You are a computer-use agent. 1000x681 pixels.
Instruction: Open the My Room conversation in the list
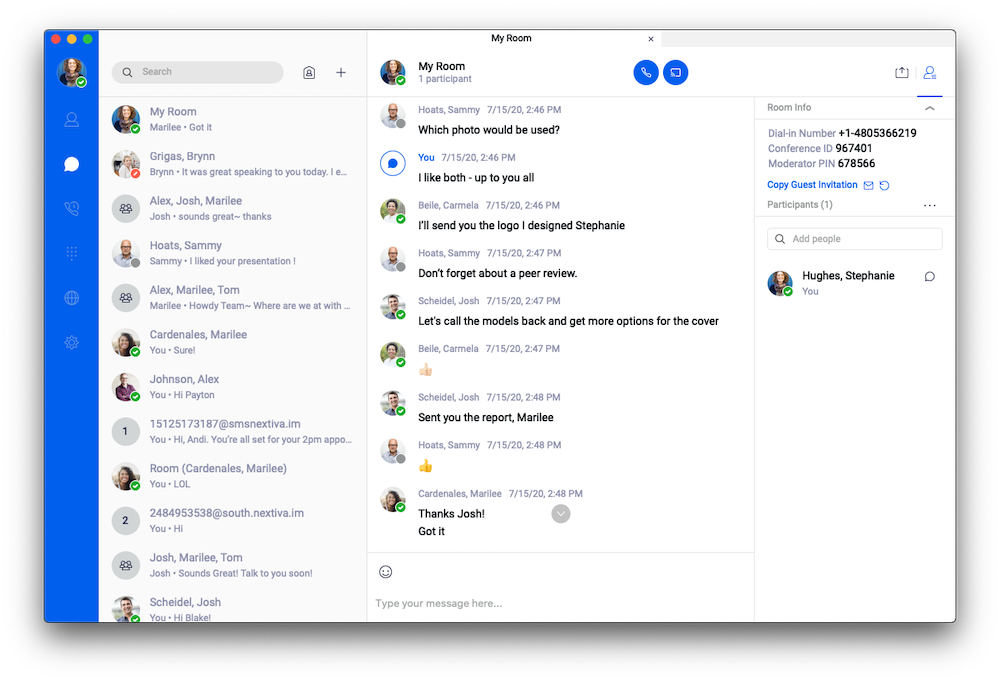point(233,119)
